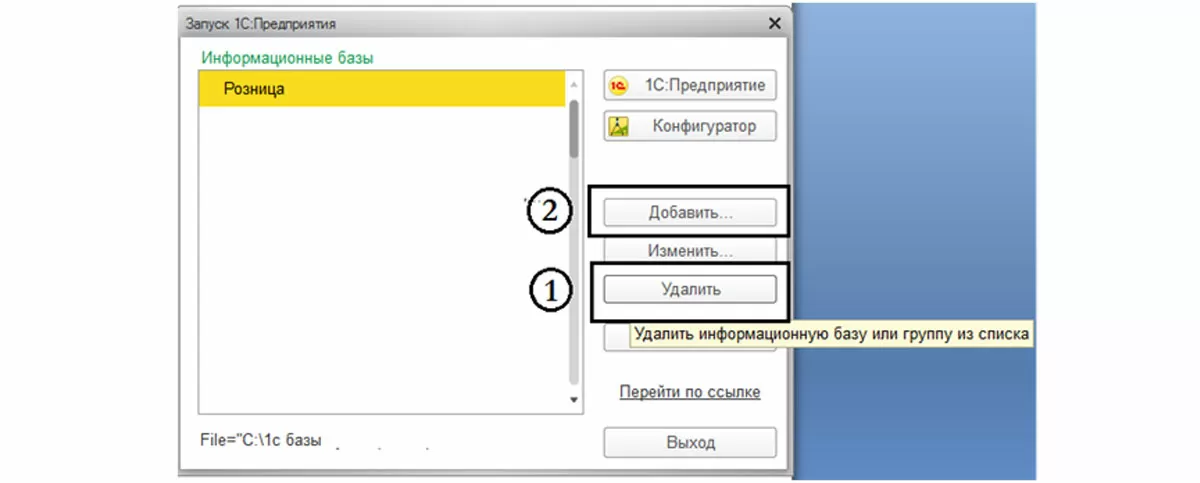The image size is (1200, 483).
Task: Launch 1С:Предприятие mode
Action: [690, 86]
